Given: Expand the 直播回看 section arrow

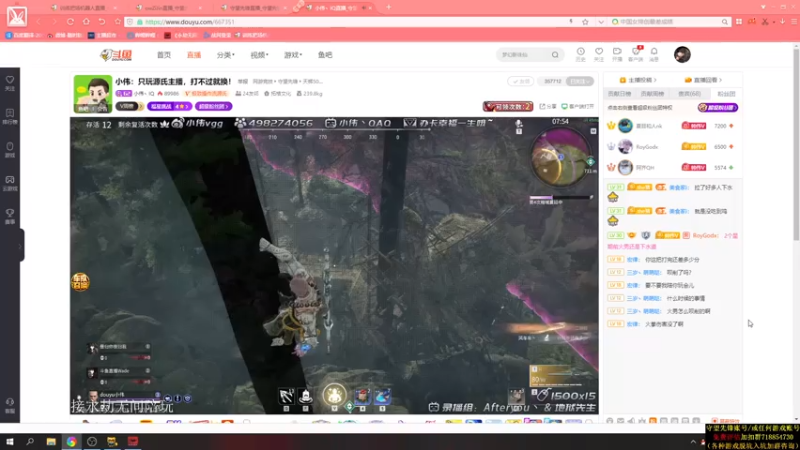Looking at the screenshot, I should coord(720,80).
